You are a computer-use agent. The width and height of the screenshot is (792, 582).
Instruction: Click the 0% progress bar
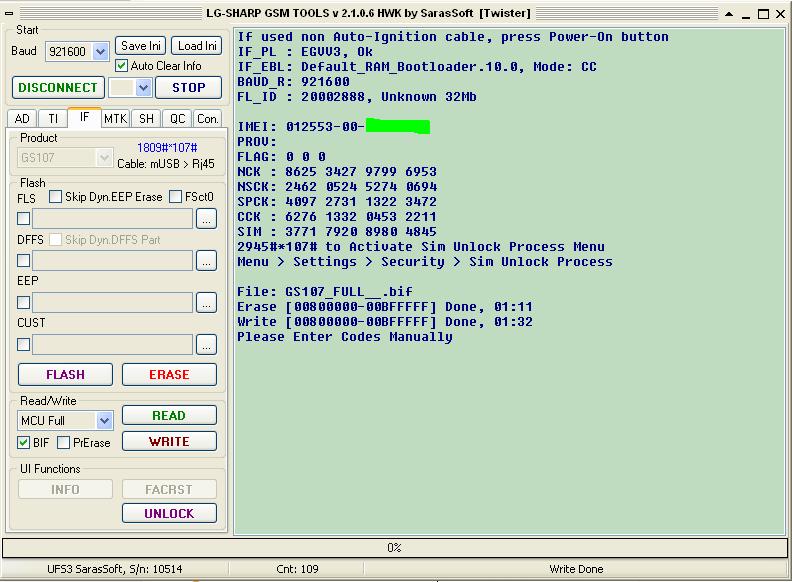394,548
